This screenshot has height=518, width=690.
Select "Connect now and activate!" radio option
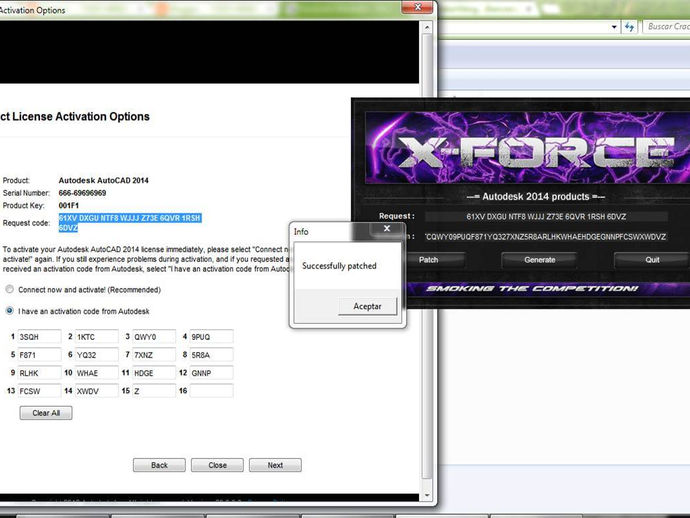pos(9,289)
